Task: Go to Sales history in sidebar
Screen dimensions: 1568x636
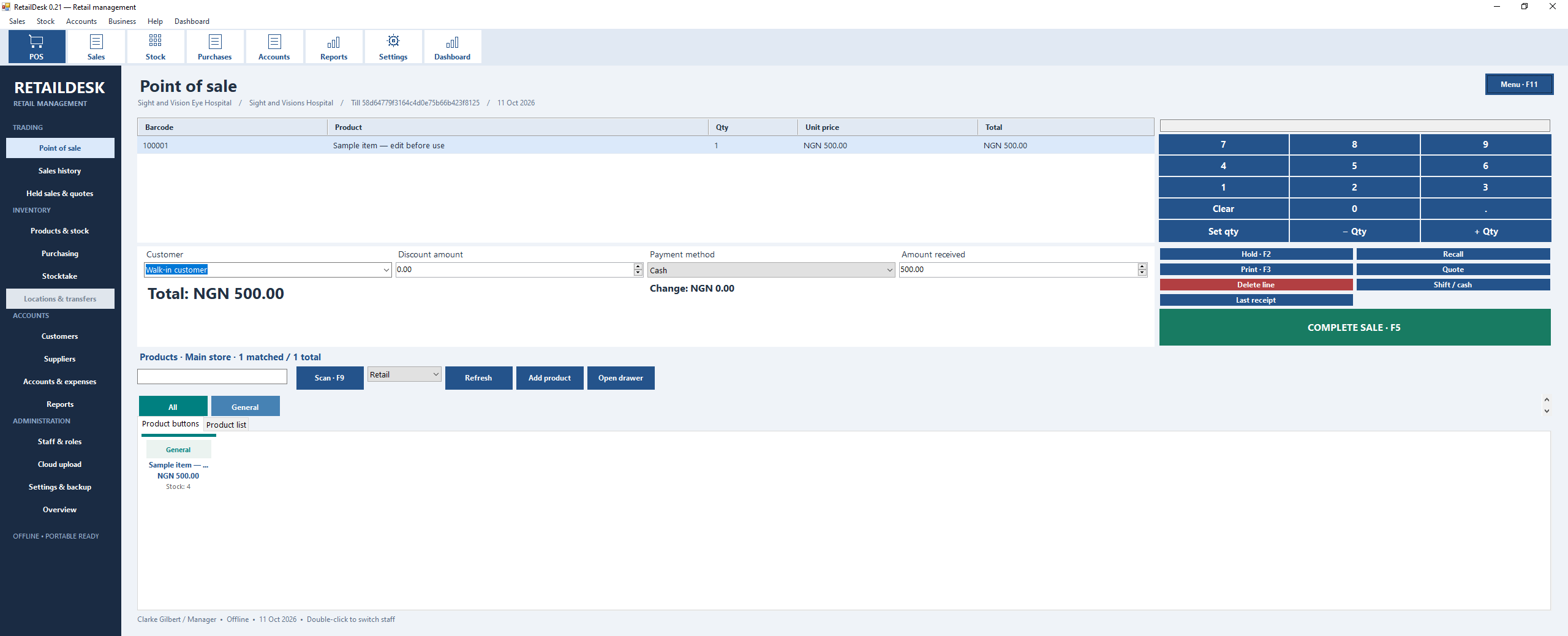Action: (x=60, y=171)
